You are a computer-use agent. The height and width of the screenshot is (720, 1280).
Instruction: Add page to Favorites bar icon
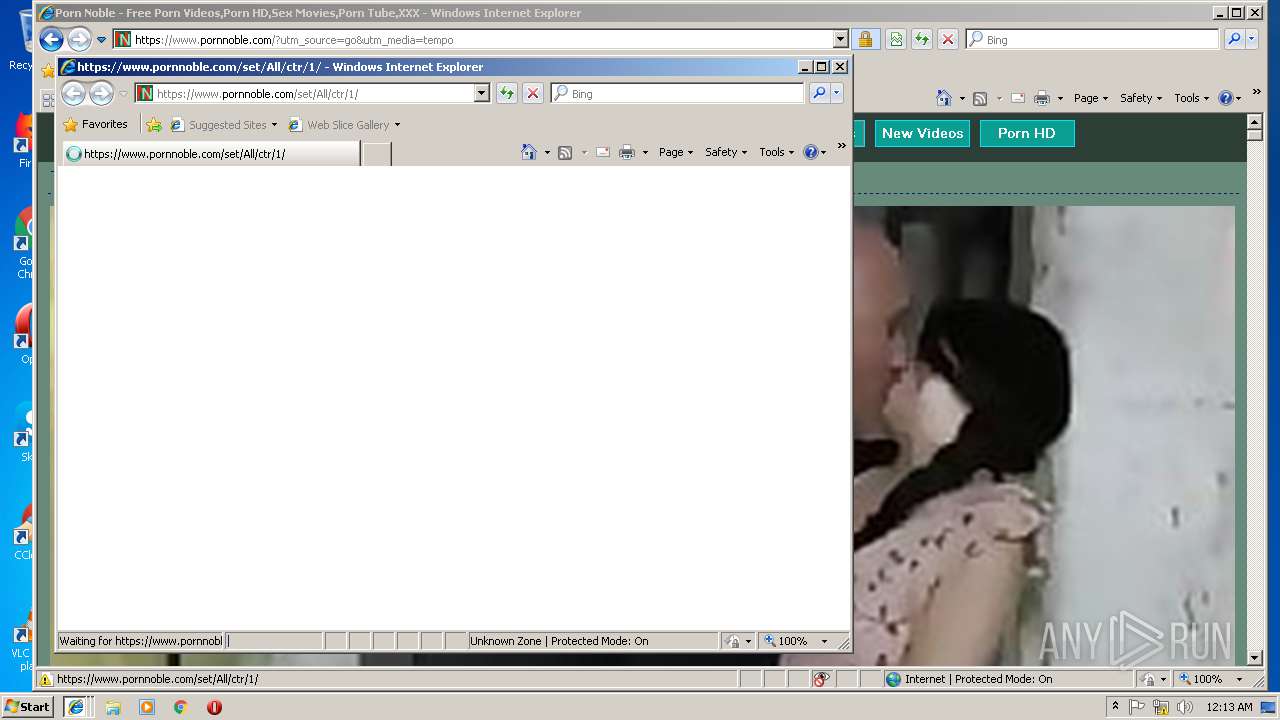tap(153, 125)
